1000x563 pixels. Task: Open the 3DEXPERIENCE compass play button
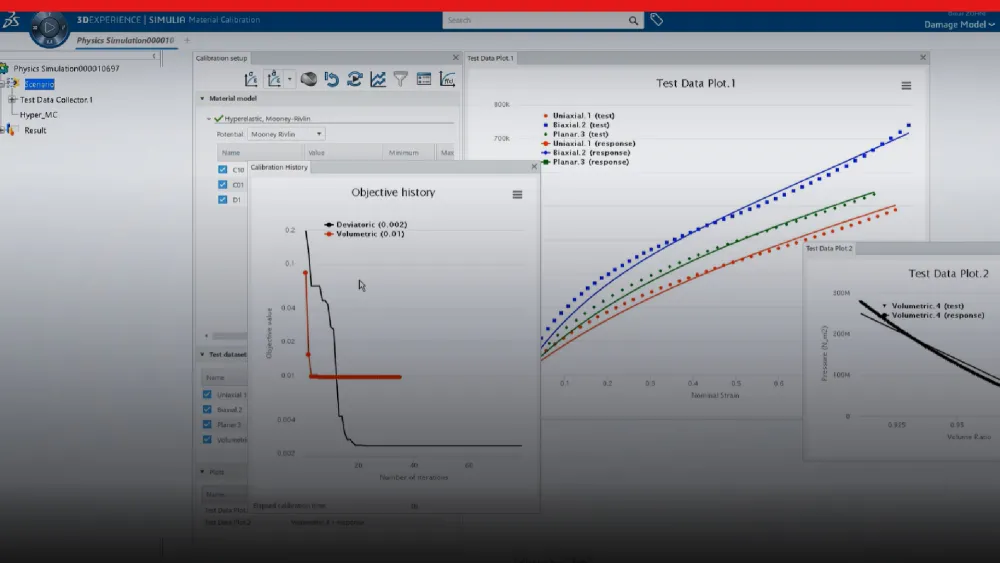(x=49, y=28)
